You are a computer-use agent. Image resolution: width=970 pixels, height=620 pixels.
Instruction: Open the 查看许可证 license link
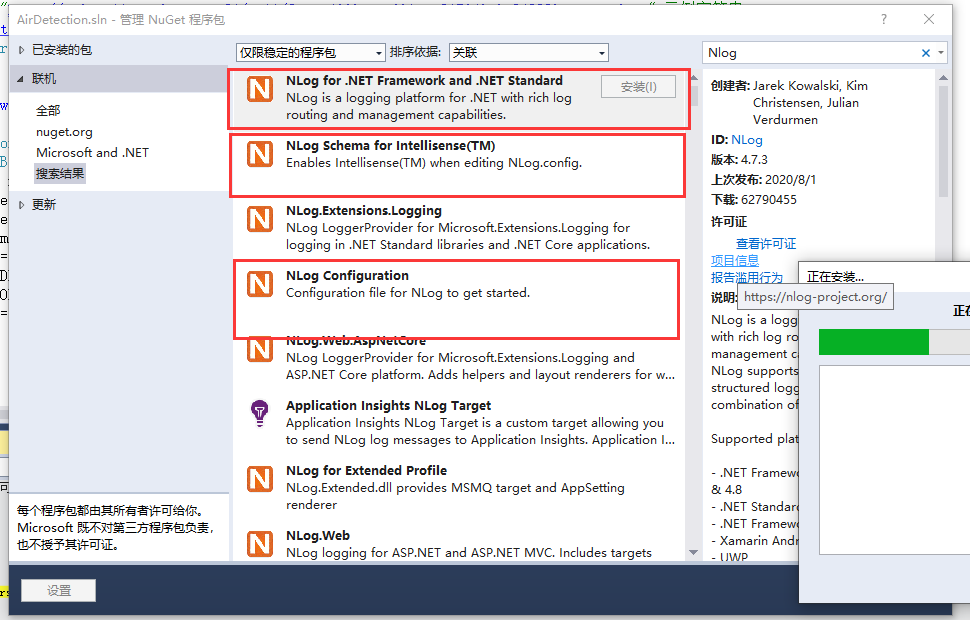pos(766,243)
